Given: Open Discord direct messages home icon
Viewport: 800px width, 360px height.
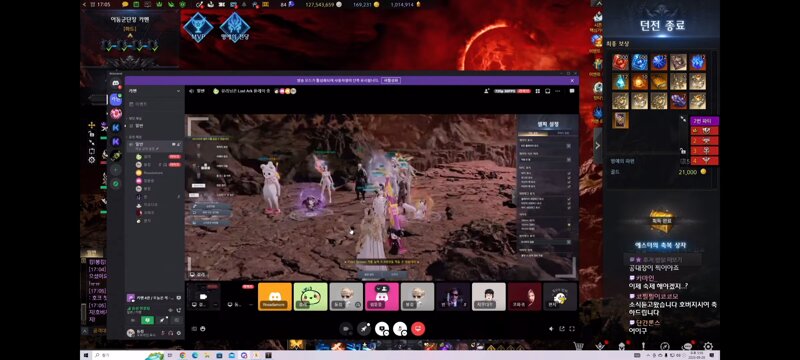Looking at the screenshot, I should pos(116,83).
